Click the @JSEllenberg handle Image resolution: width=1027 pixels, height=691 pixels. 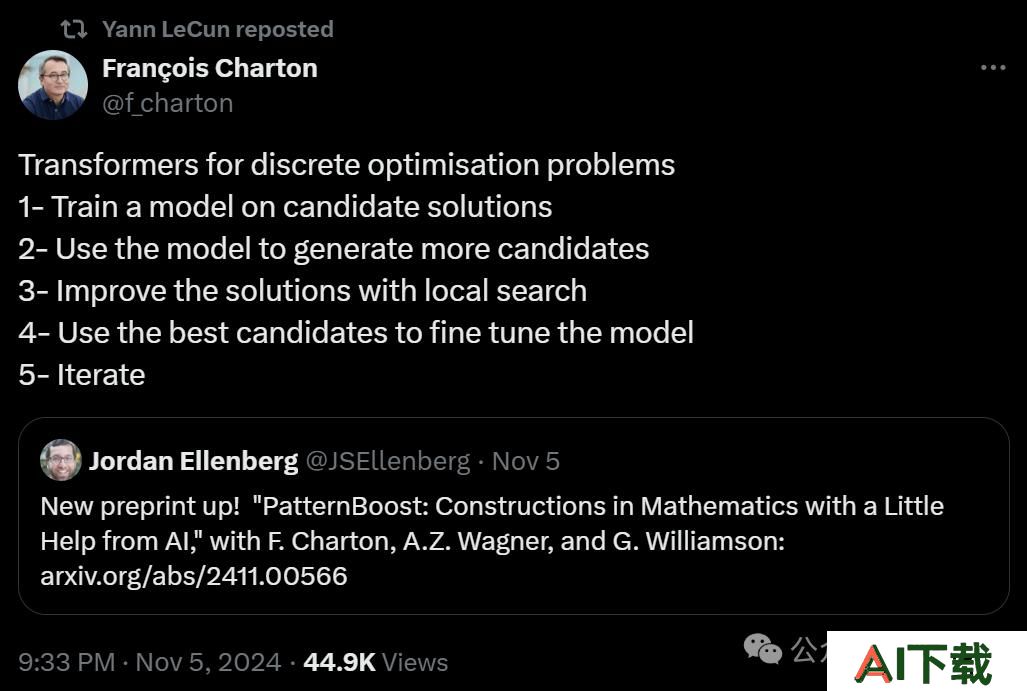388,461
